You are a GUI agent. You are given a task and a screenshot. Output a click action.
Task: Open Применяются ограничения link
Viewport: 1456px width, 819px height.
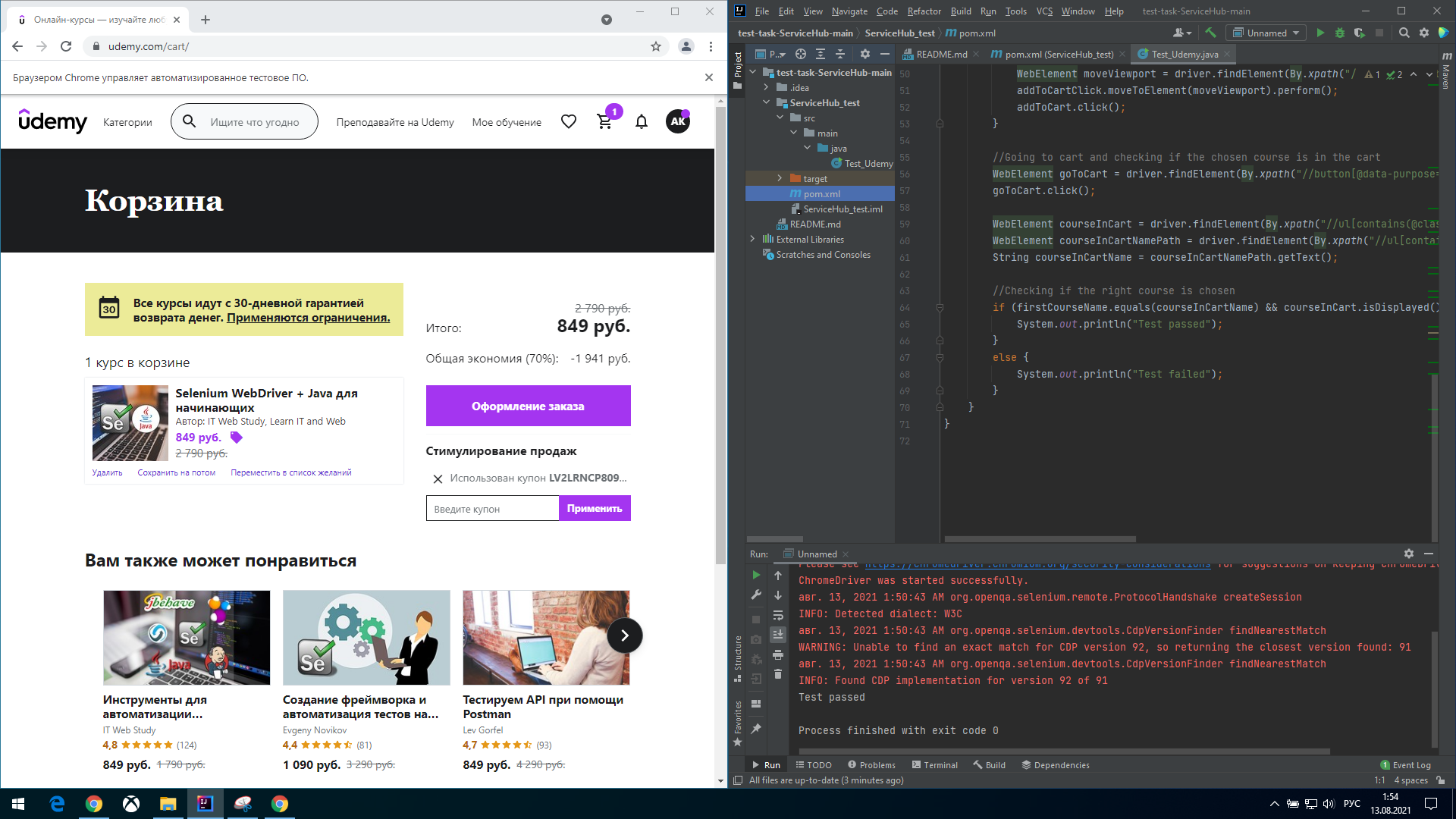click(x=308, y=318)
